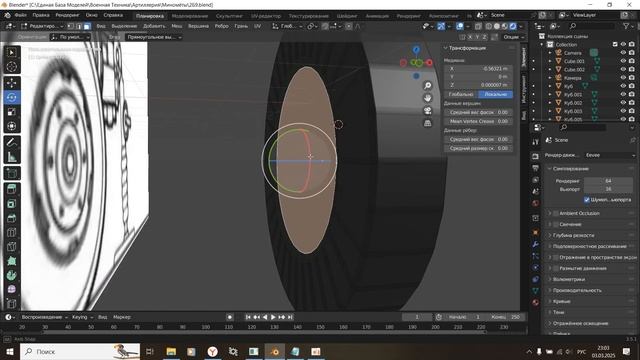Open the Tool properties tab icon
The height and width of the screenshot is (360, 640).
pyautogui.click(x=536, y=142)
